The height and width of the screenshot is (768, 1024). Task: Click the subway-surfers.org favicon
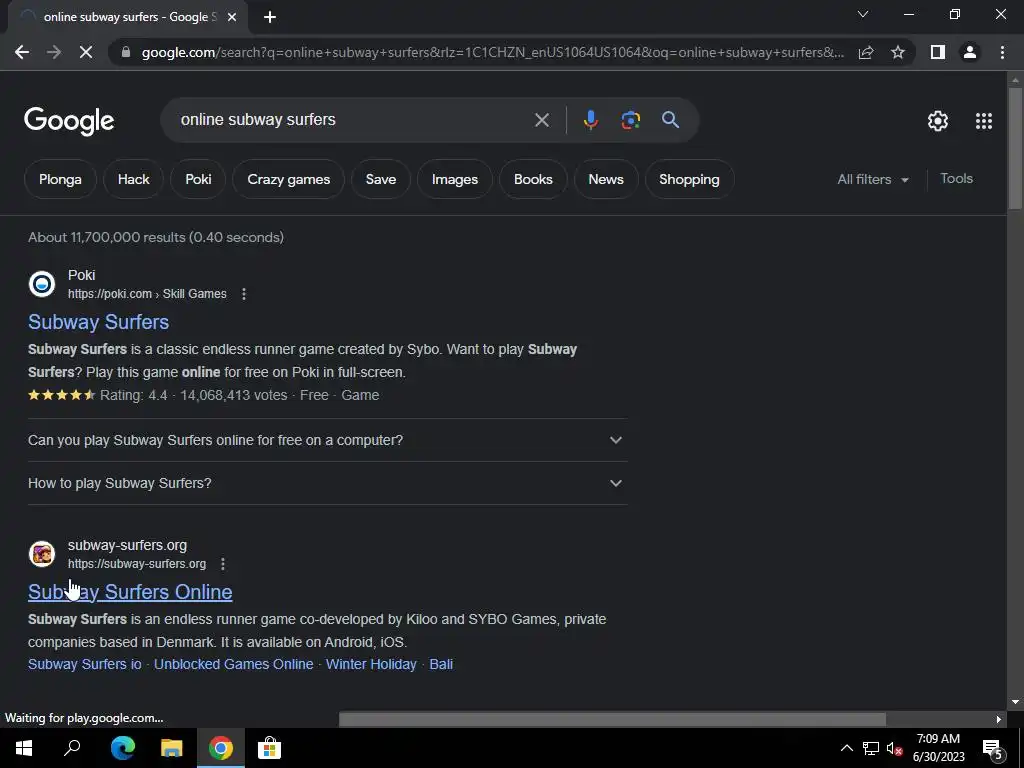pos(42,554)
